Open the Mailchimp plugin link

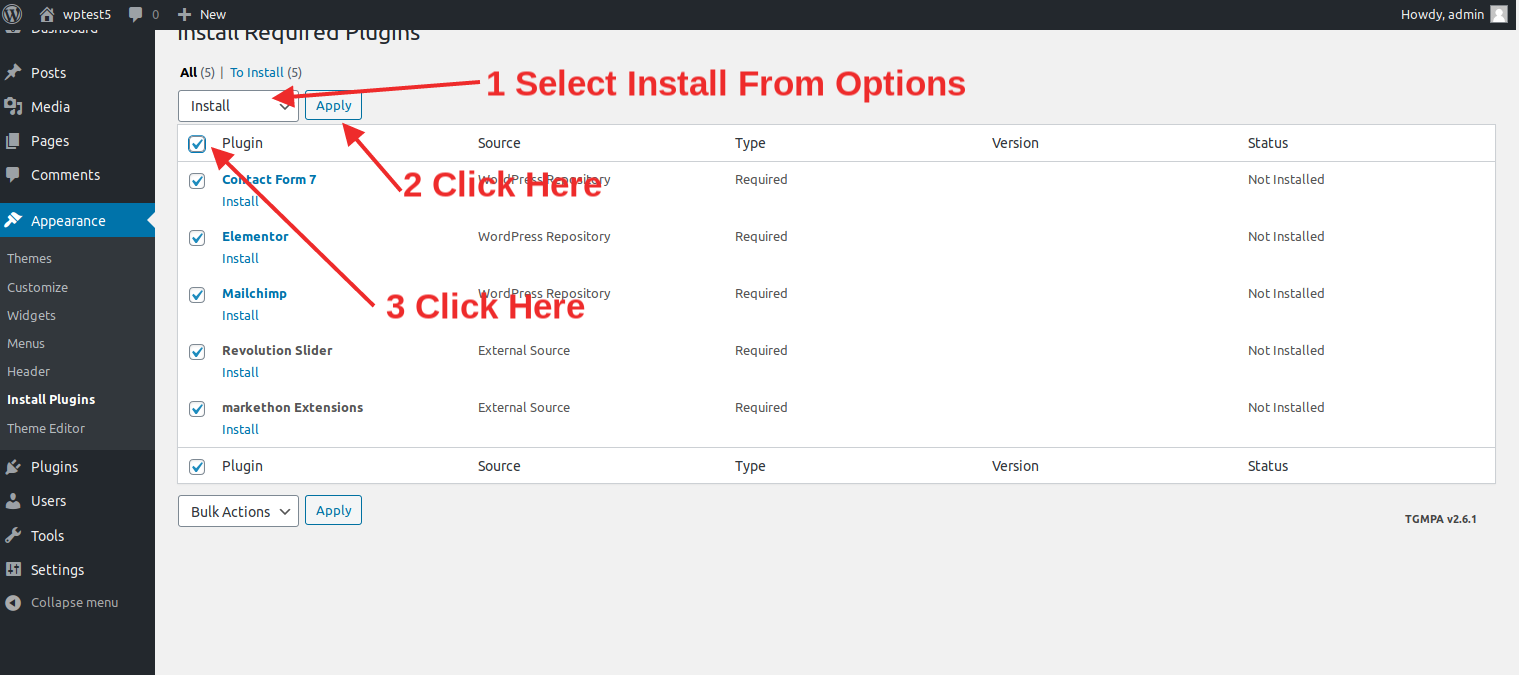coord(254,294)
